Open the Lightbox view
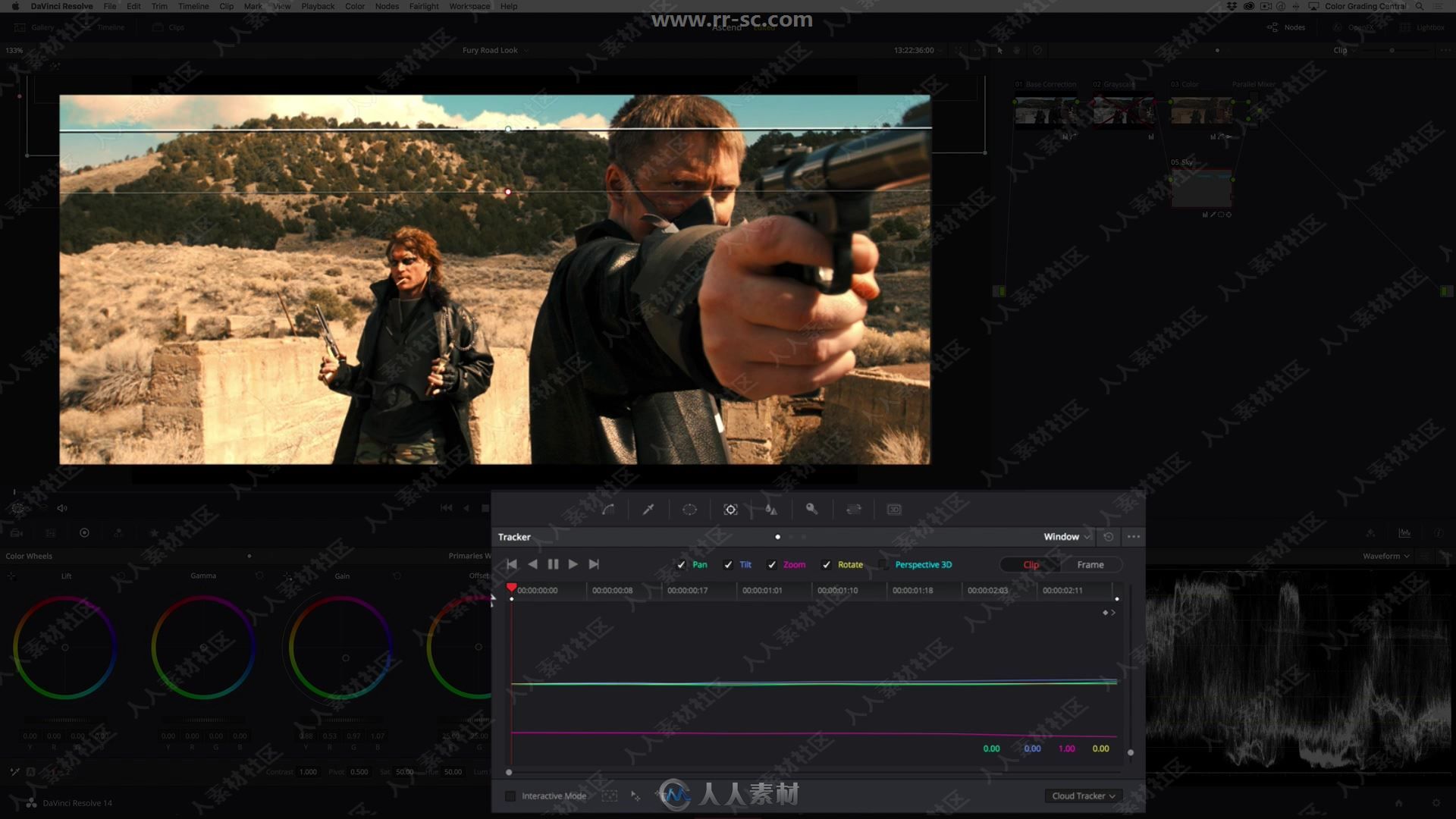1456x819 pixels. click(1423, 27)
